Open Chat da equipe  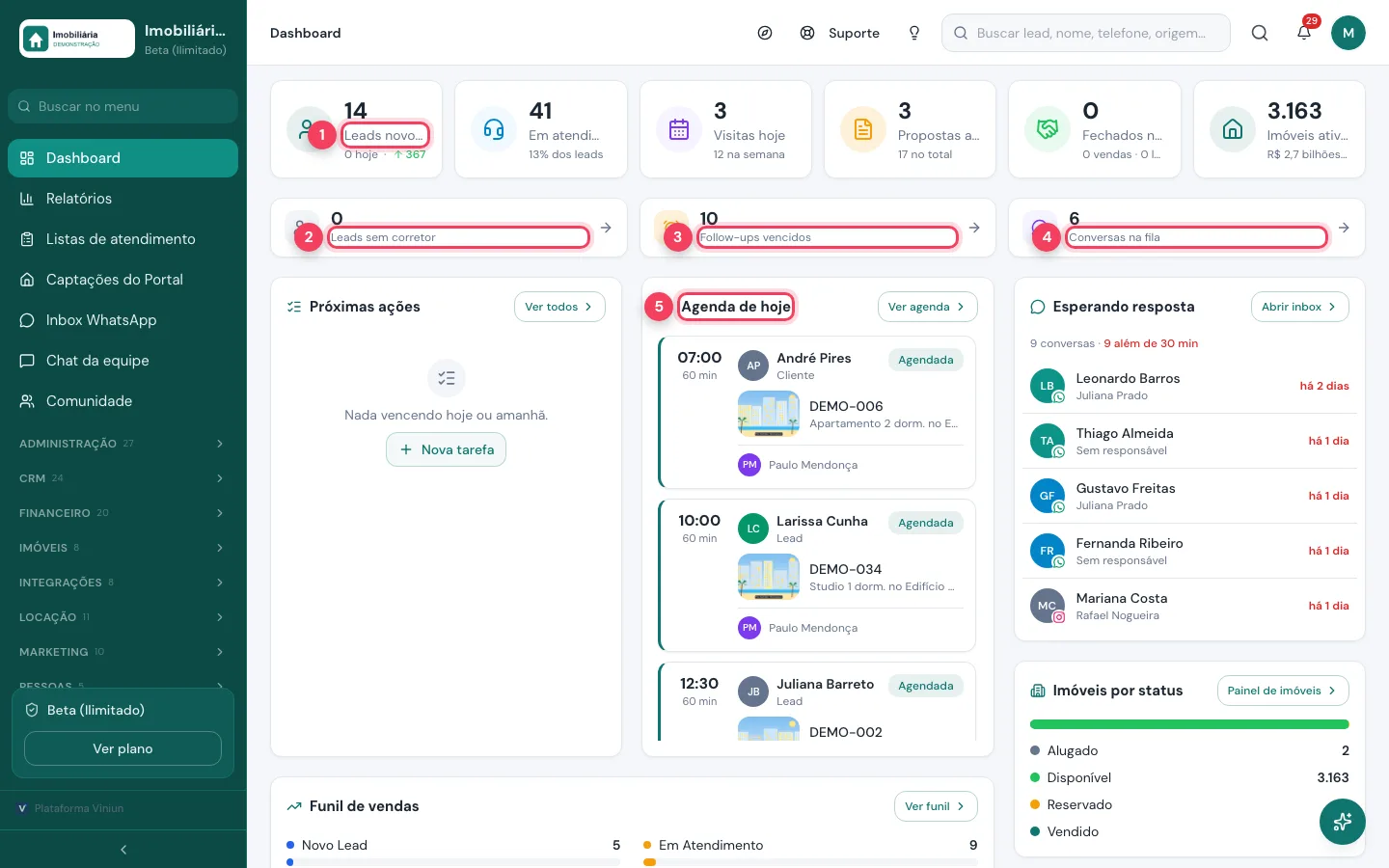(x=123, y=361)
